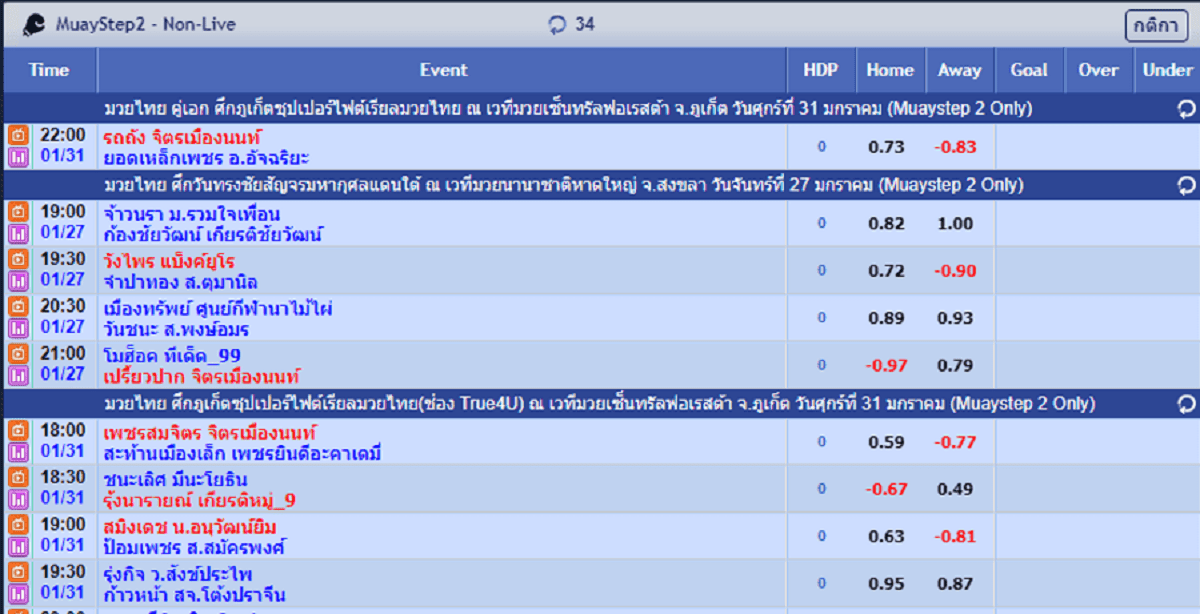Select Home odds 0.95 for รุ่งกิจ match

pyautogui.click(x=886, y=584)
